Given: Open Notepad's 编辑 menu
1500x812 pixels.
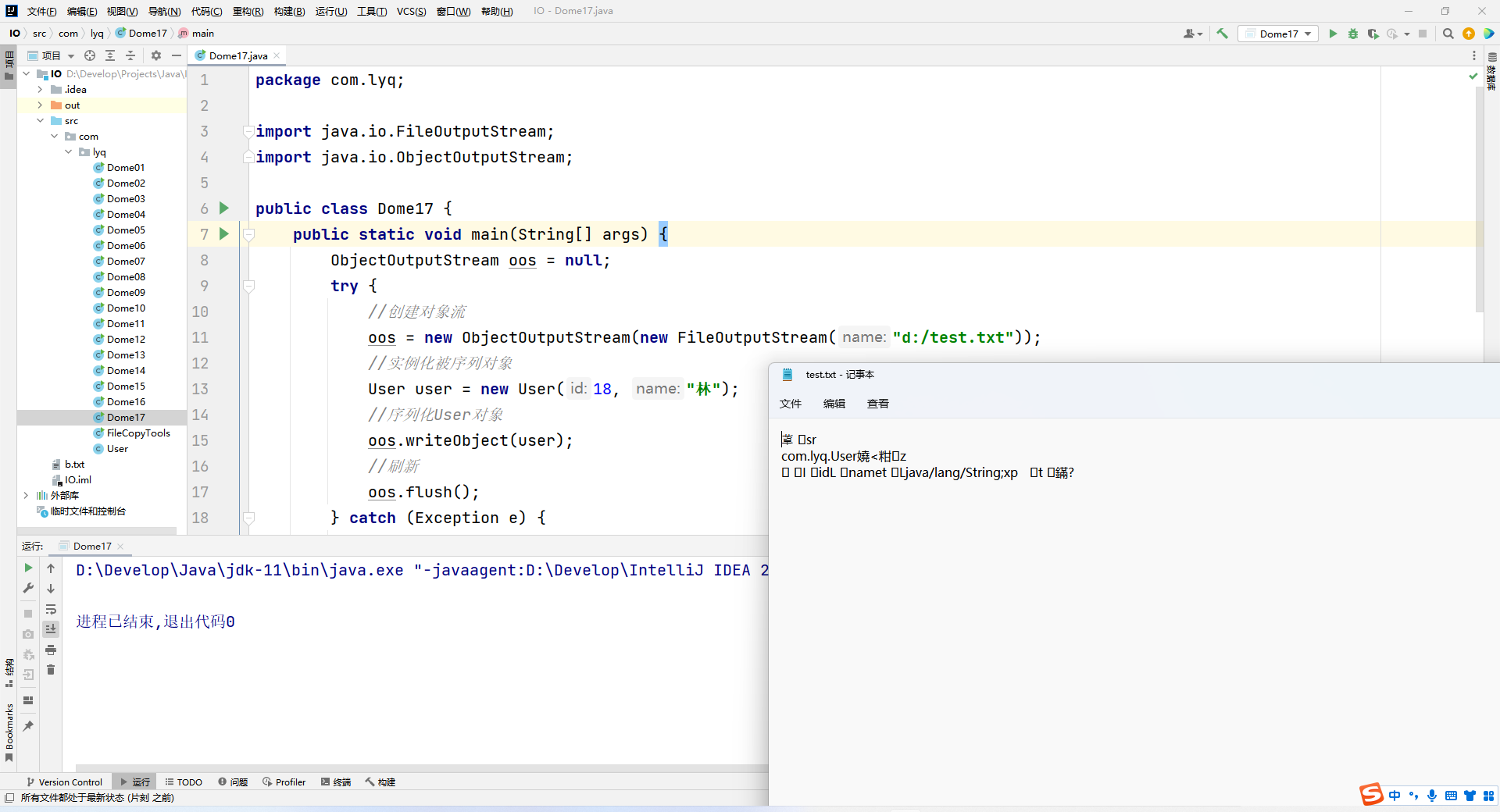Looking at the screenshot, I should pos(834,404).
